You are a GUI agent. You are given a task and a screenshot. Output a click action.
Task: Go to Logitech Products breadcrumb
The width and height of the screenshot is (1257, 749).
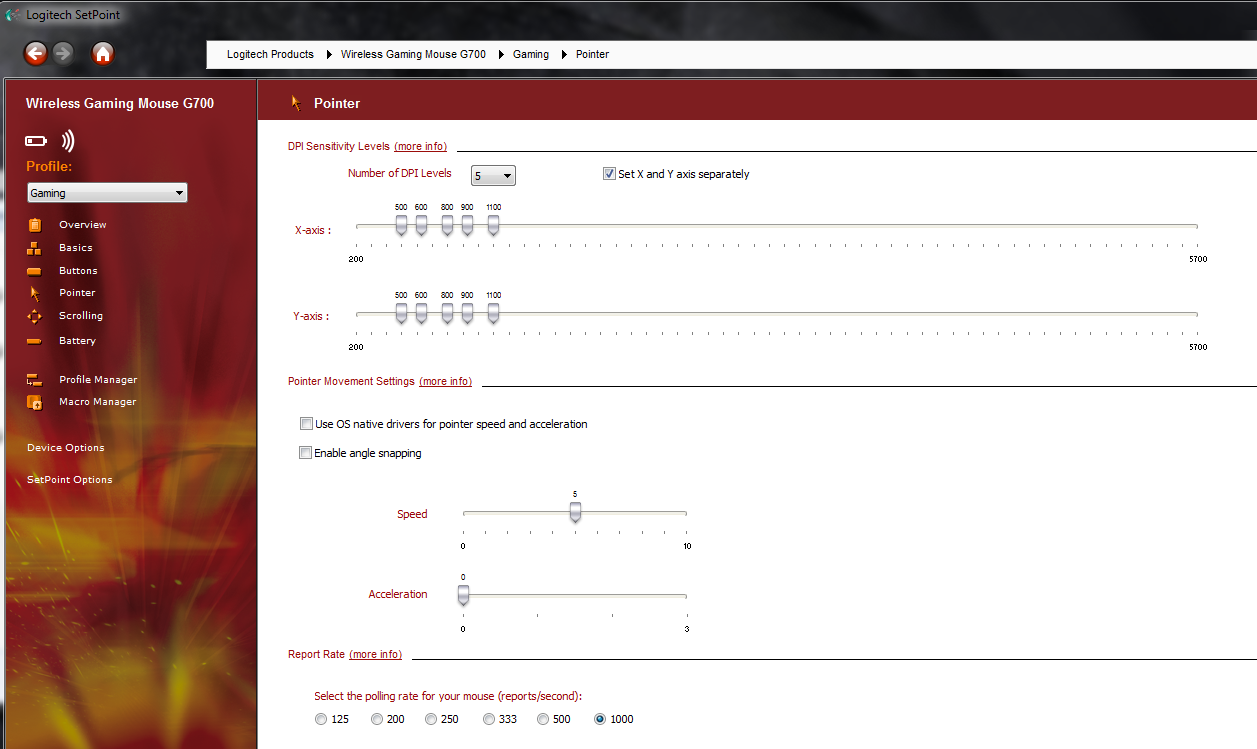[270, 54]
